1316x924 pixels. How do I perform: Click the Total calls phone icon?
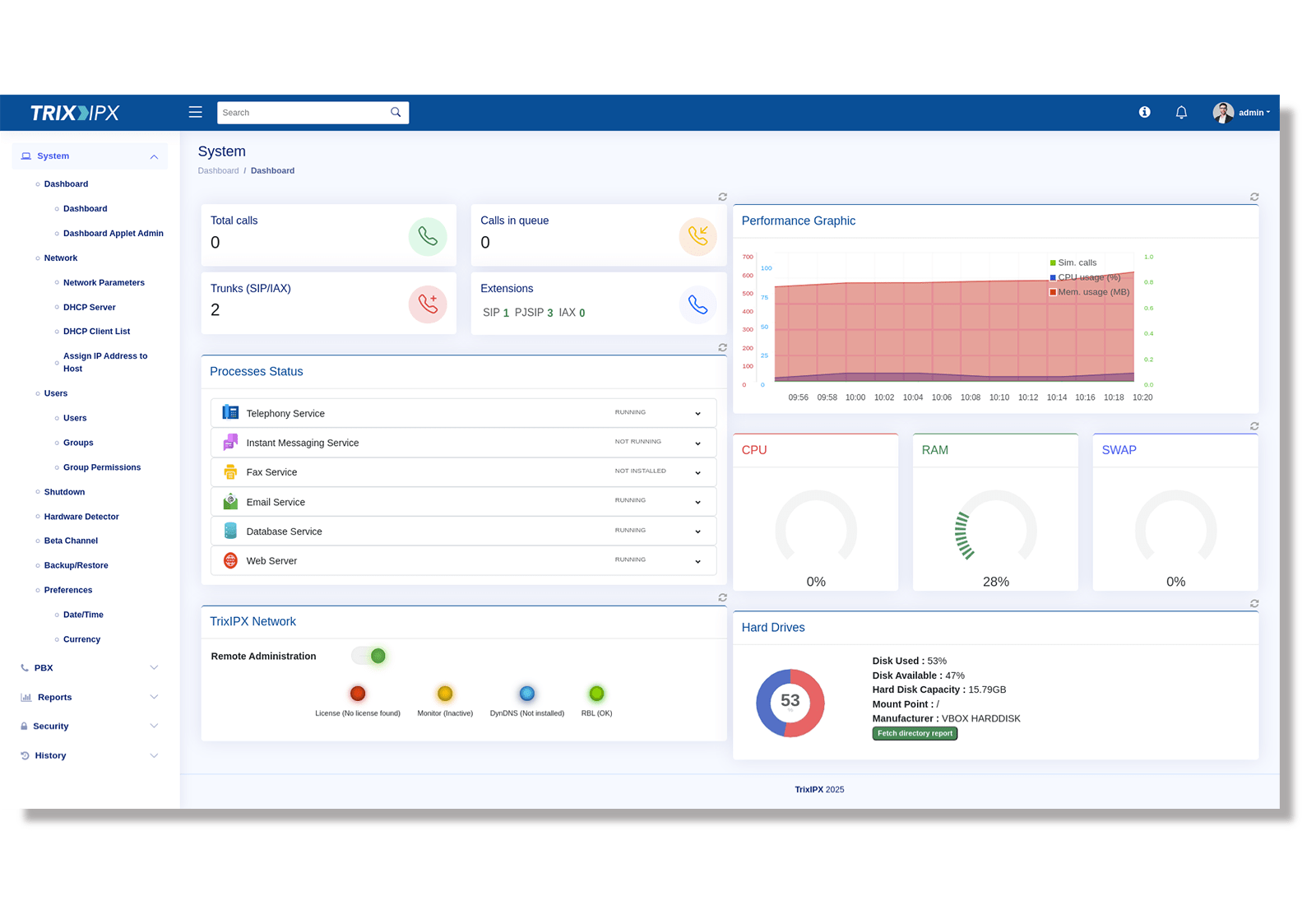point(428,236)
